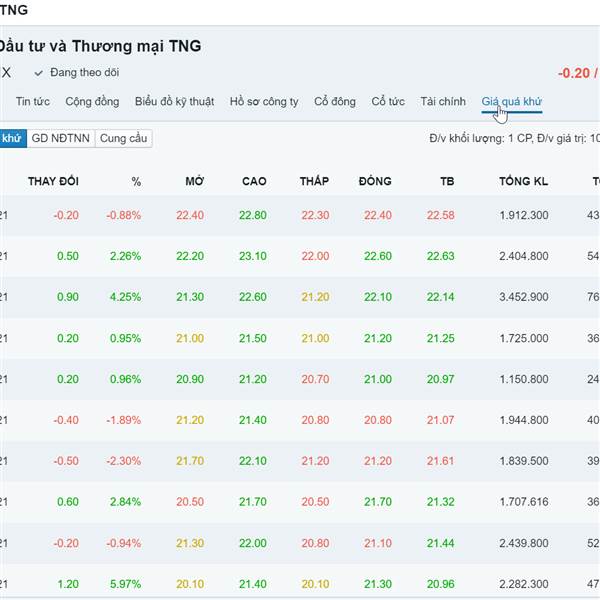Click total volume 1.707.616 cell

(x=524, y=502)
